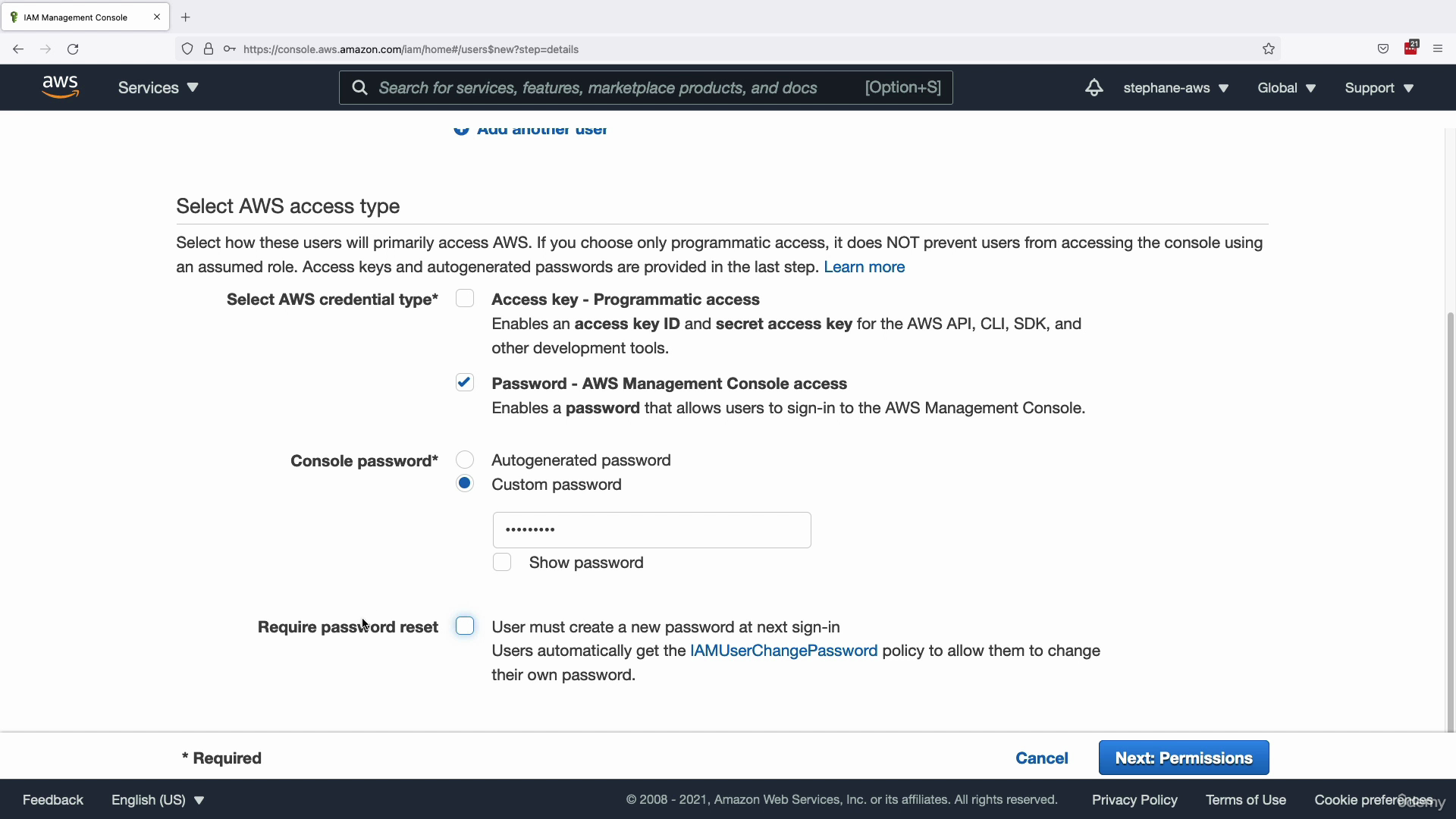
Task: Open the notifications bell icon
Action: [1094, 87]
